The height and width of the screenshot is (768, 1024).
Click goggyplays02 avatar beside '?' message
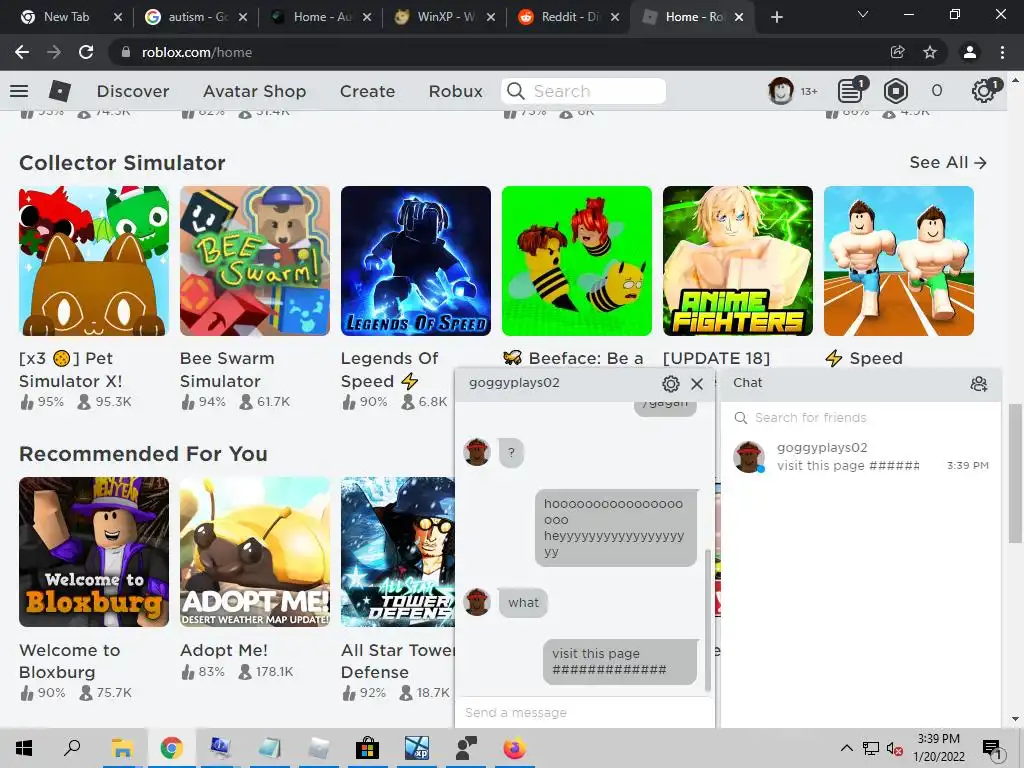pos(477,452)
